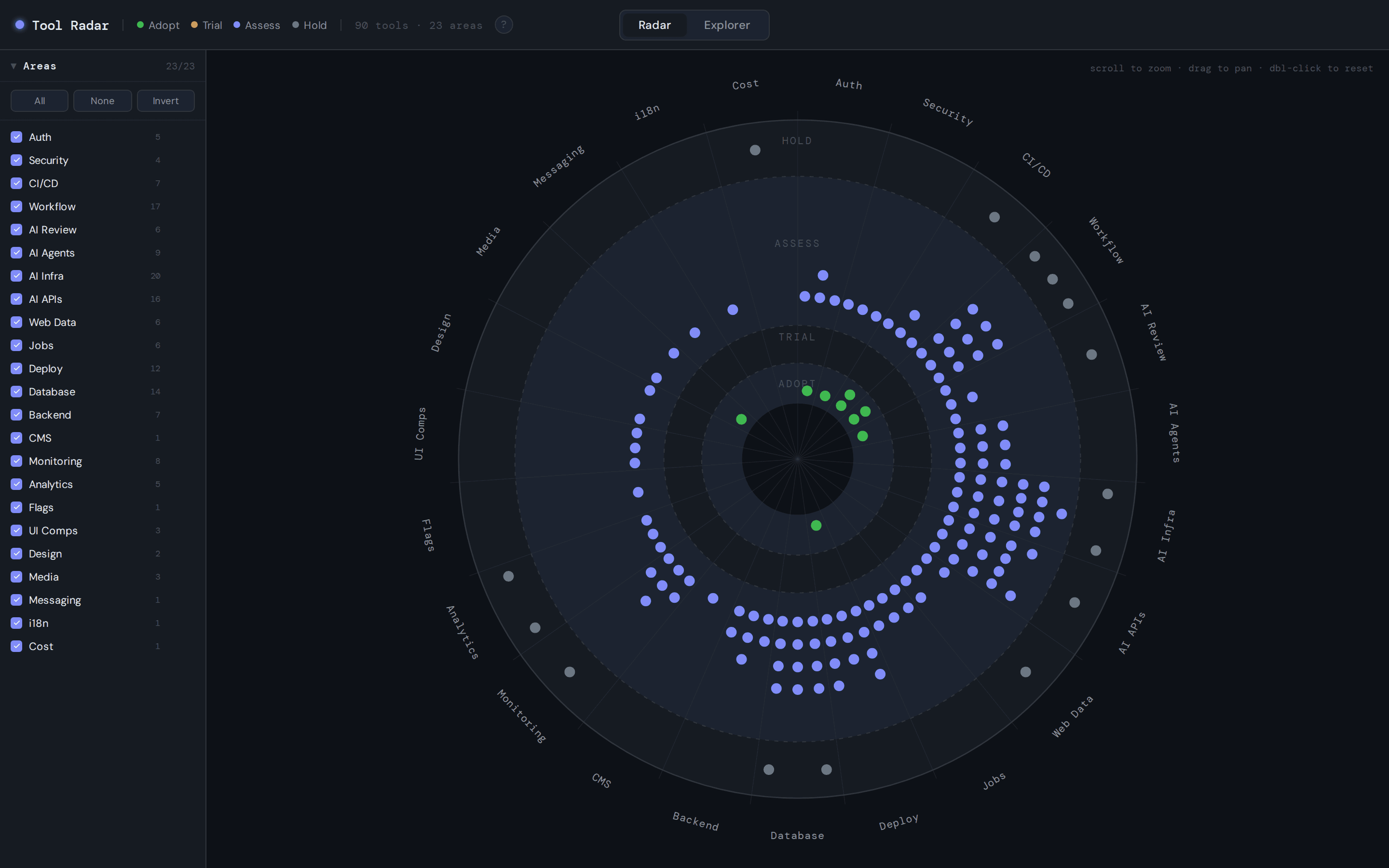Click the Messaging row in areas list

(103, 600)
